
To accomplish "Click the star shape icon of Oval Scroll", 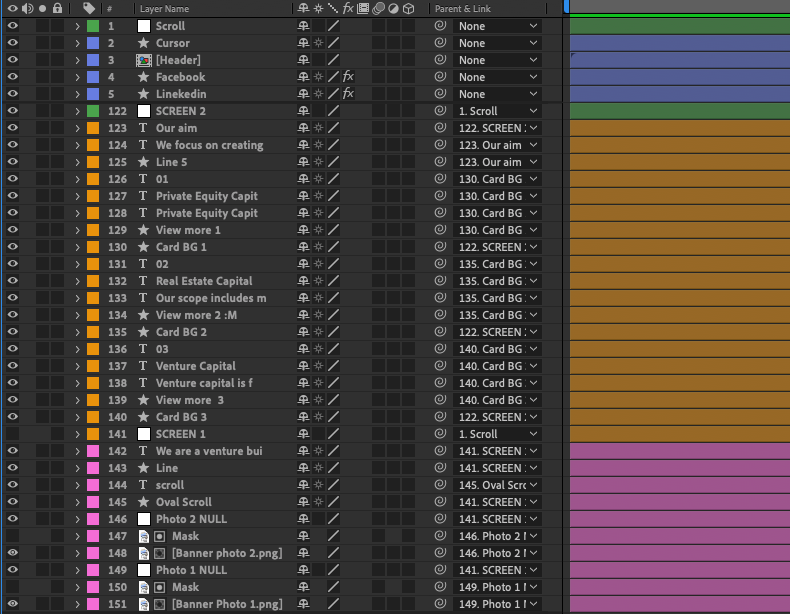I will [x=144, y=502].
